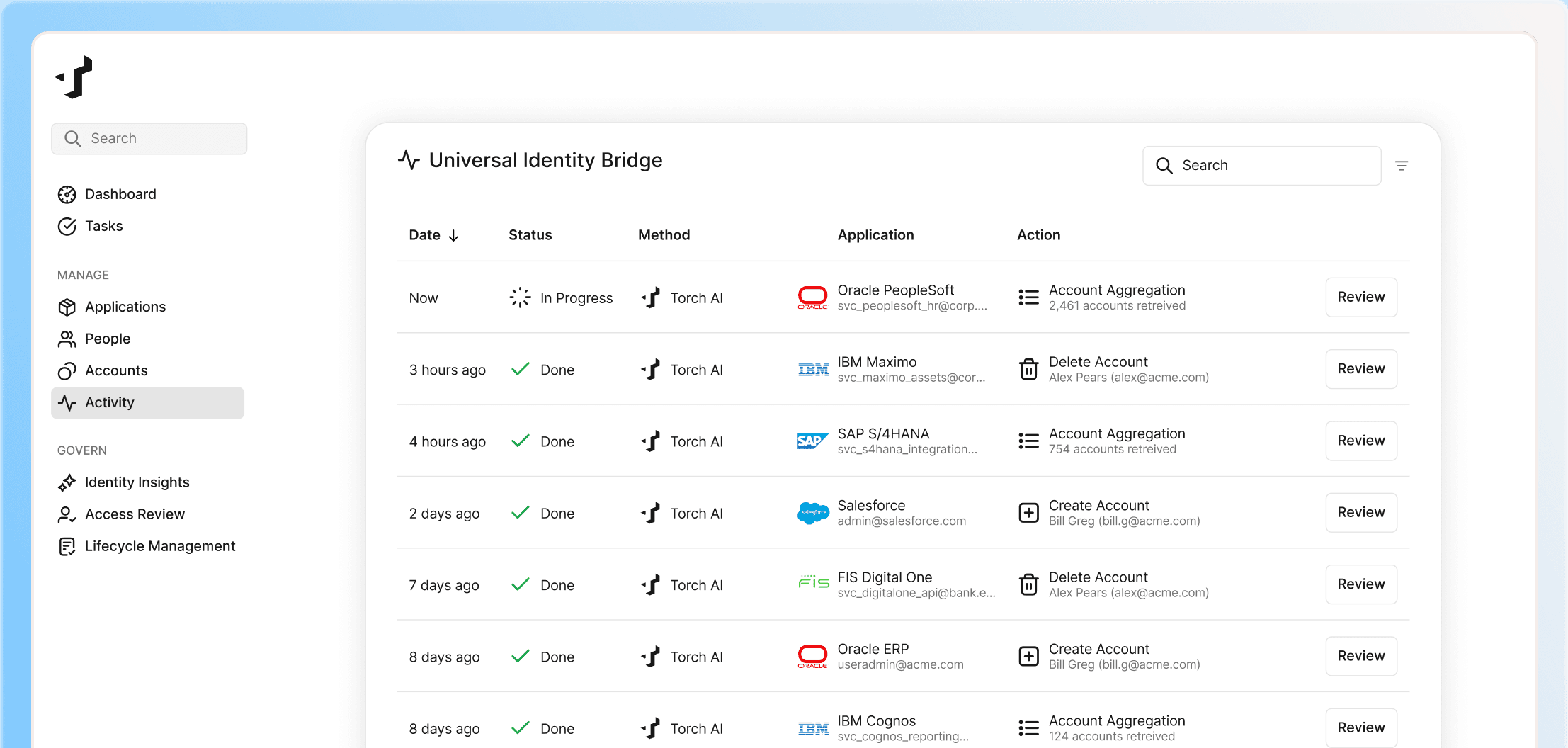Viewport: 1568px width, 748px height.
Task: Click the Accounts icon in sidebar
Action: (x=67, y=370)
